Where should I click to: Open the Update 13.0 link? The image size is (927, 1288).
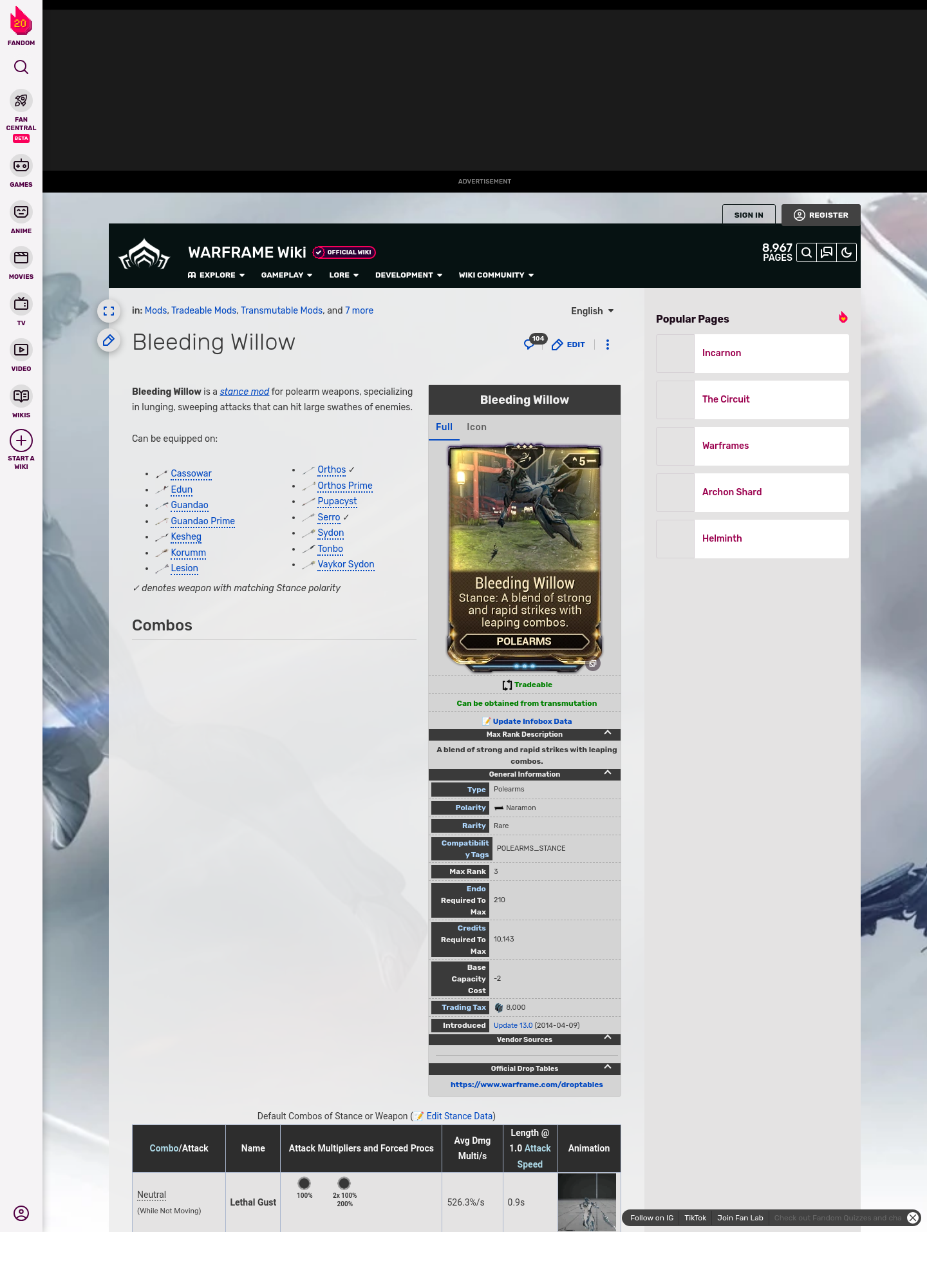coord(513,1025)
